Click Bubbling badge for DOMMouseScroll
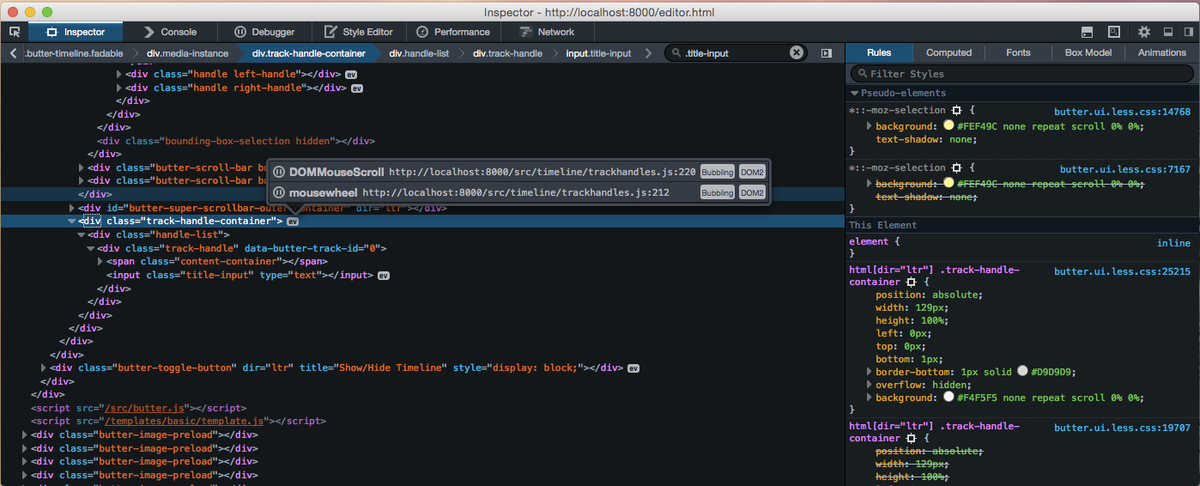 tap(716, 172)
